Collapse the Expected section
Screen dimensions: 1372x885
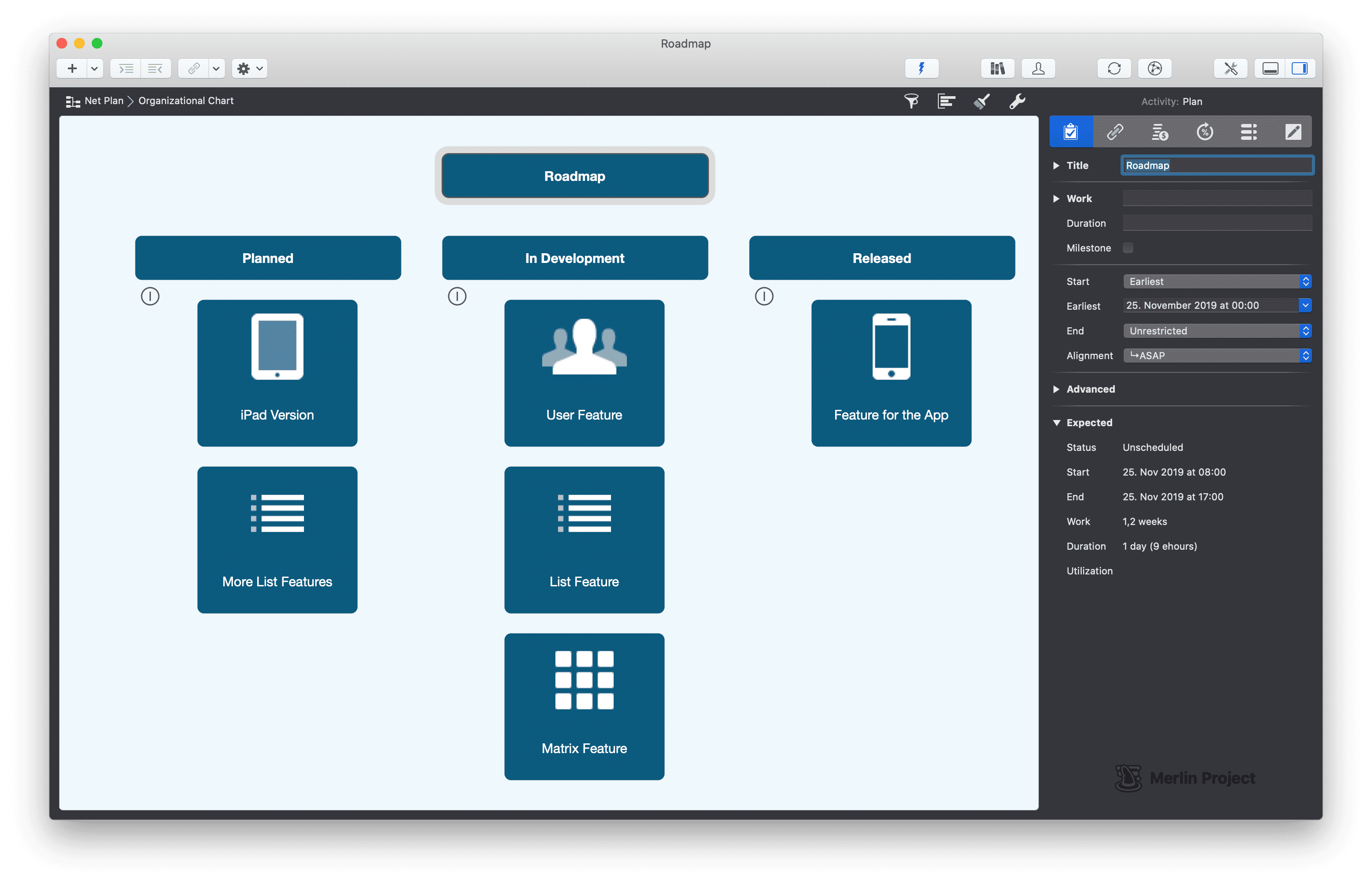tap(1057, 422)
